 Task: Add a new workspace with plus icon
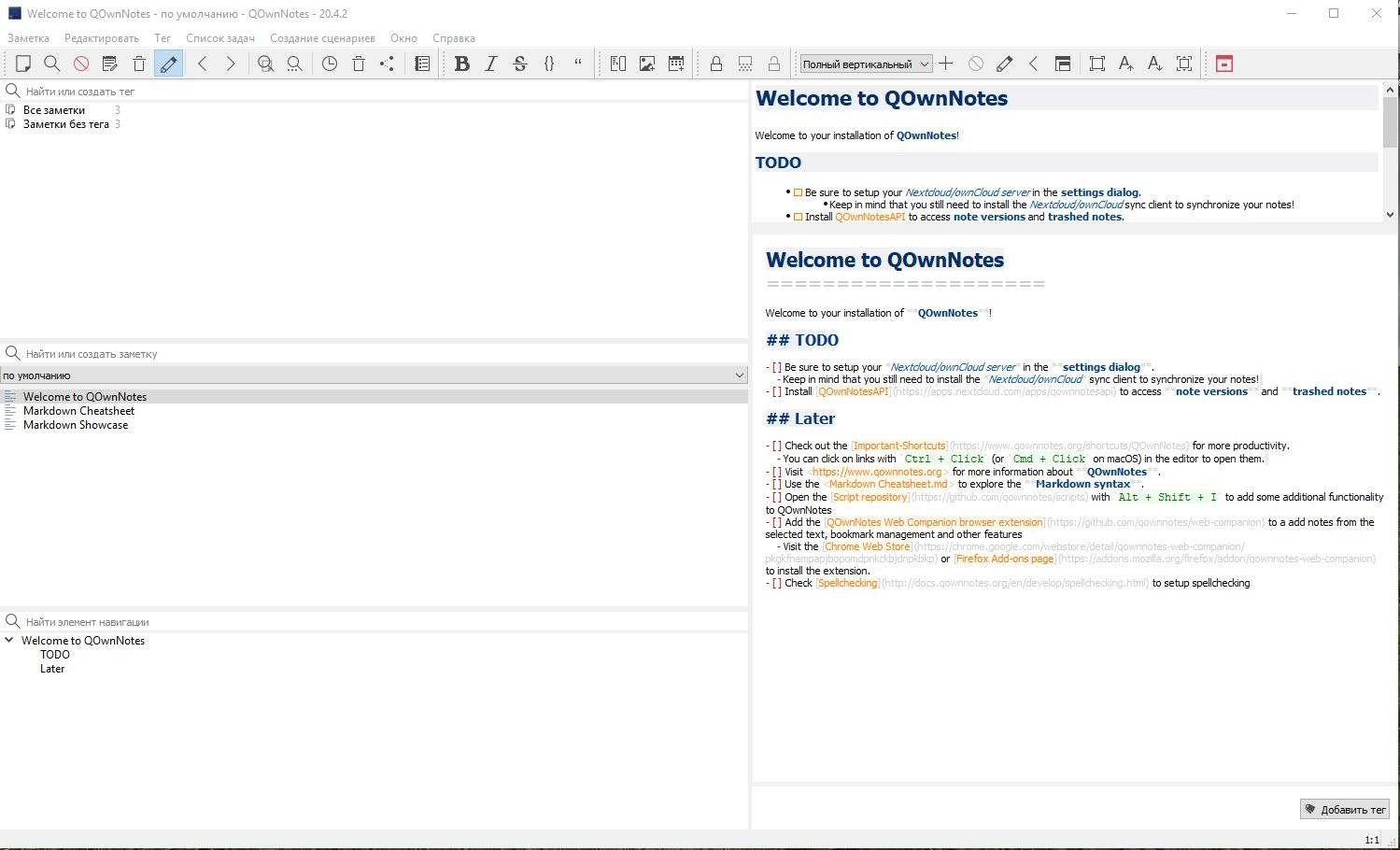[x=946, y=64]
